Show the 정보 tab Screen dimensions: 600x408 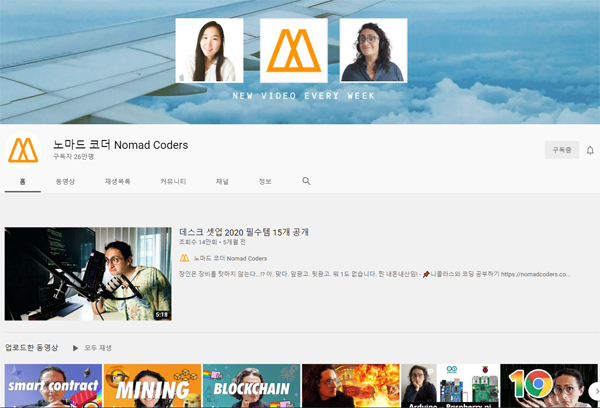pyautogui.click(x=265, y=181)
